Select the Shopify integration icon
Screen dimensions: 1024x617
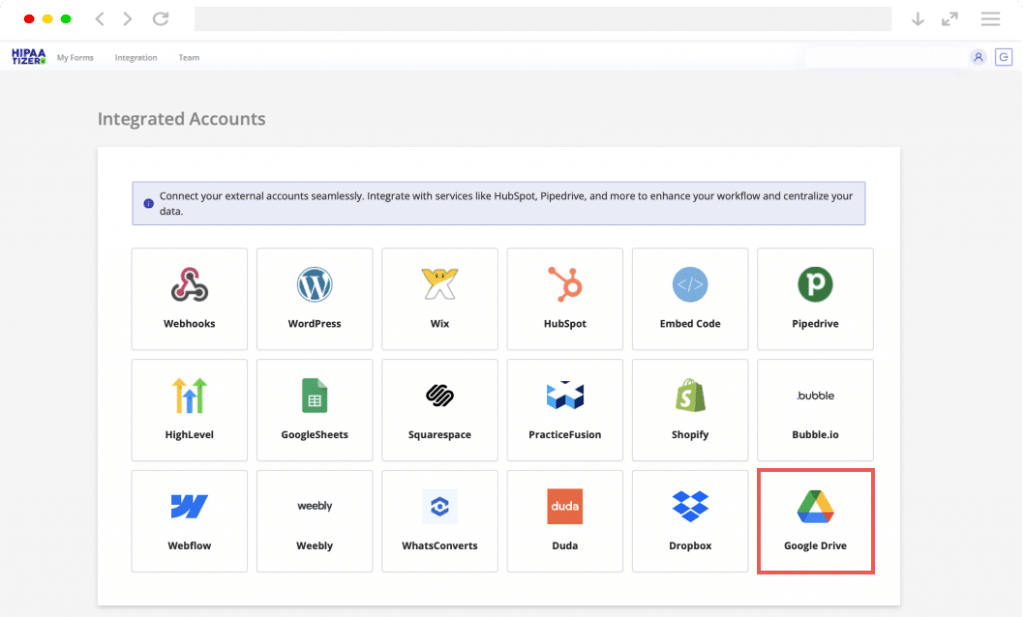pyautogui.click(x=690, y=396)
